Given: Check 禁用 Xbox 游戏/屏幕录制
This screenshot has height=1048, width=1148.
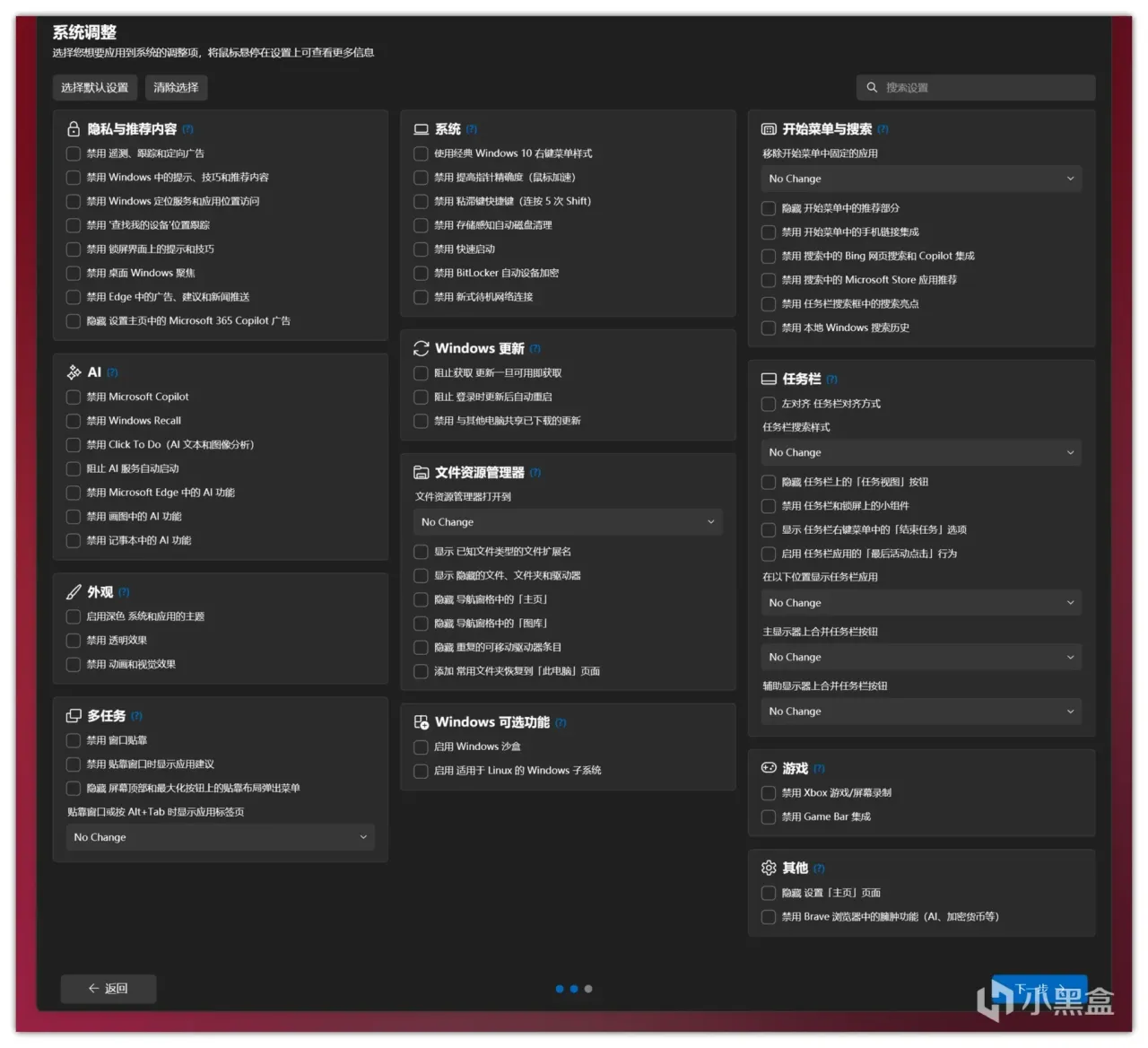Looking at the screenshot, I should (x=769, y=793).
